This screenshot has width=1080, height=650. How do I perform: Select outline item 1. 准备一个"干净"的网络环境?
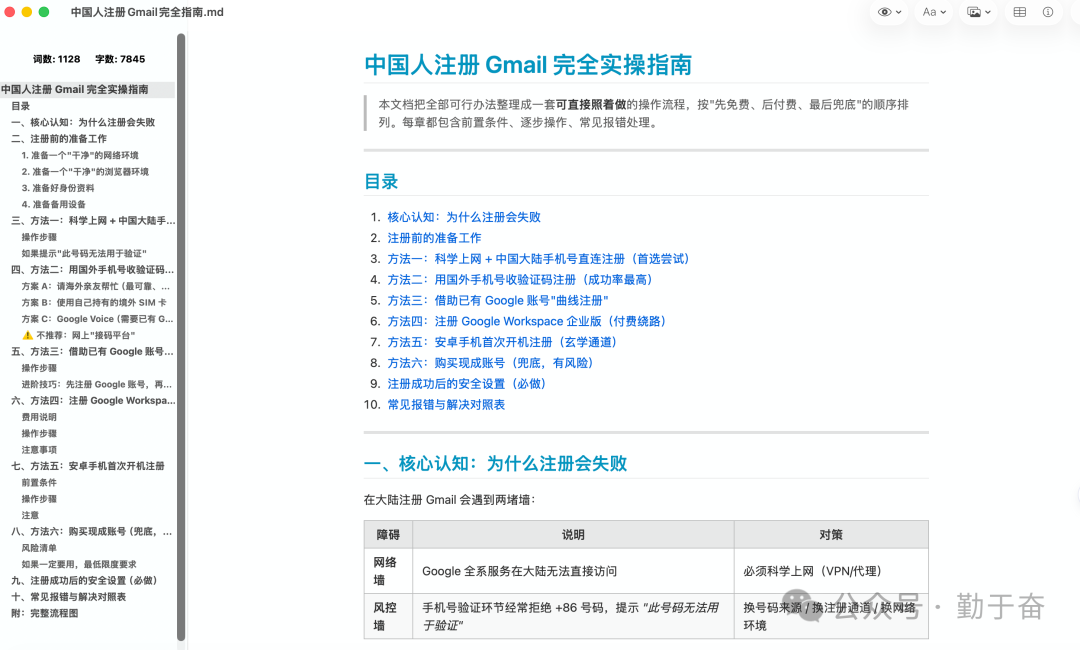[80, 155]
